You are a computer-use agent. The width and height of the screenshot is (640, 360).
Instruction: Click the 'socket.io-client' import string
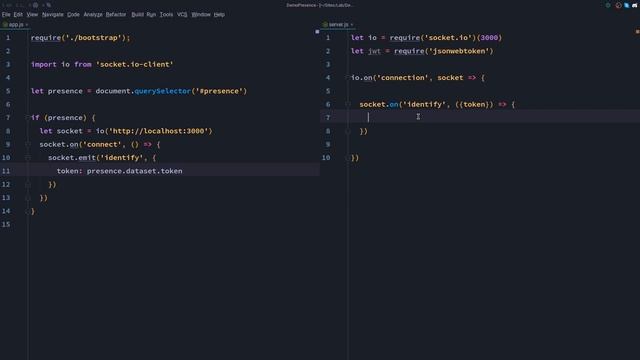[135, 64]
